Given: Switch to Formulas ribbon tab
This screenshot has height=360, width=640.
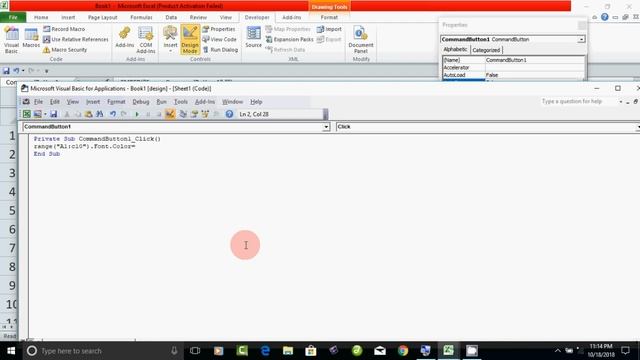Looking at the screenshot, I should [141, 17].
